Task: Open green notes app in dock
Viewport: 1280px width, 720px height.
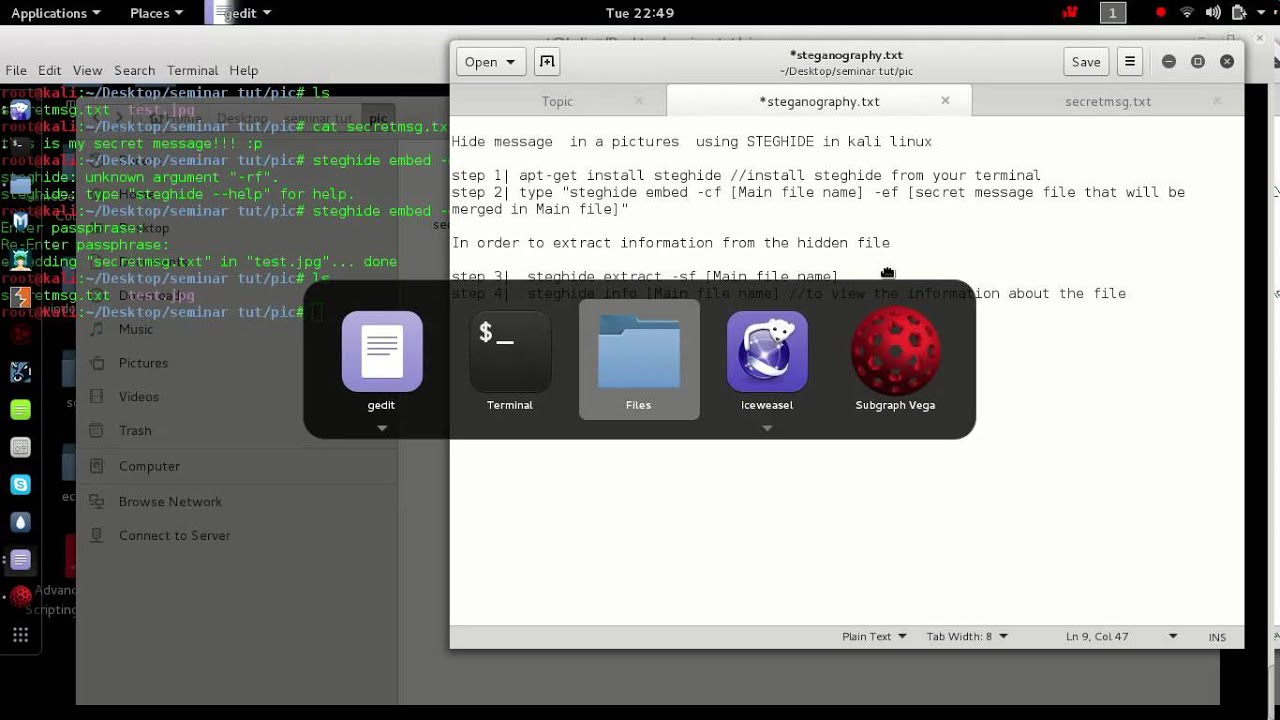Action: (20, 410)
